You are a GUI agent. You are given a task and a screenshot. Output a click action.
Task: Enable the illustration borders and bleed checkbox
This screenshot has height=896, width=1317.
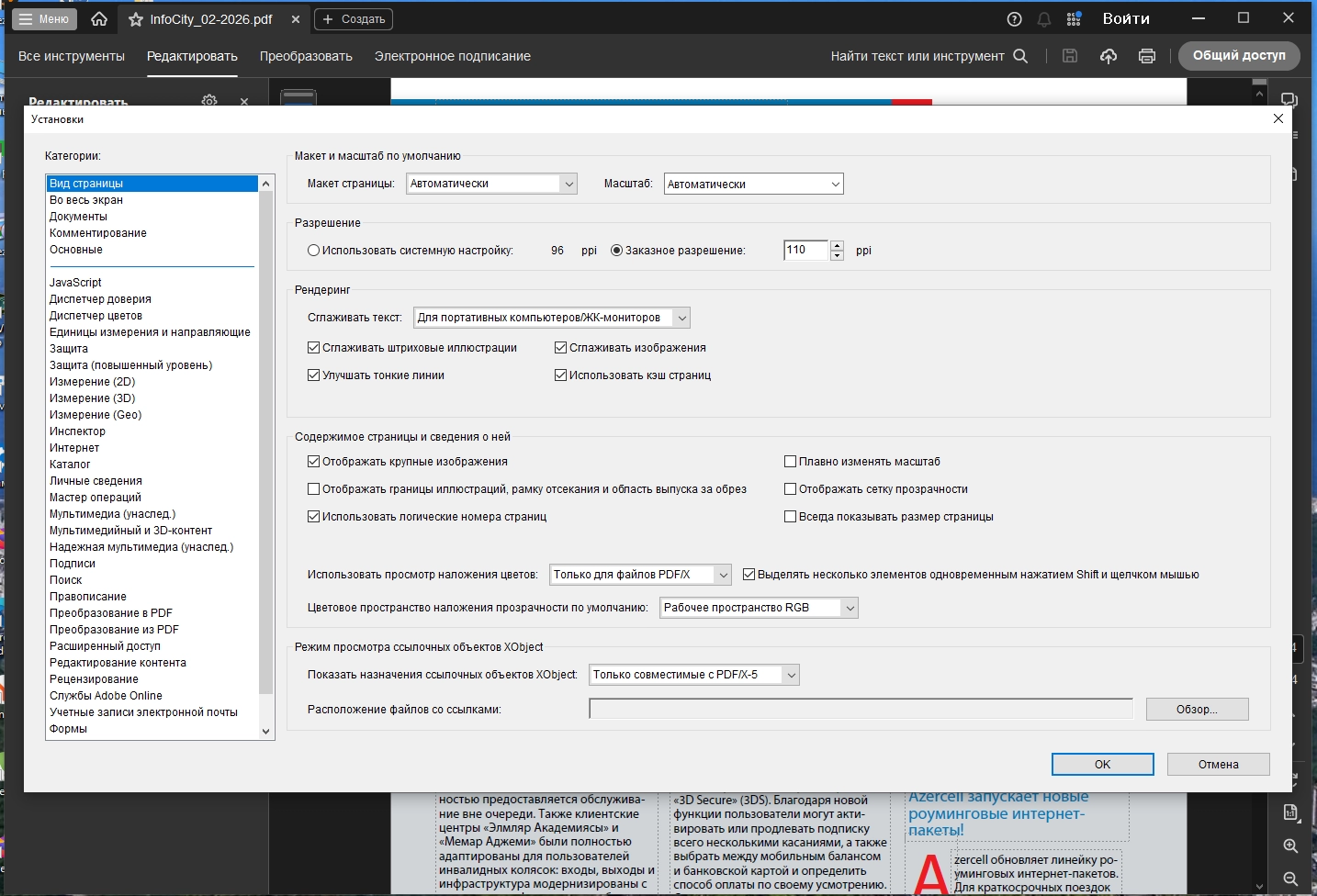tap(314, 489)
